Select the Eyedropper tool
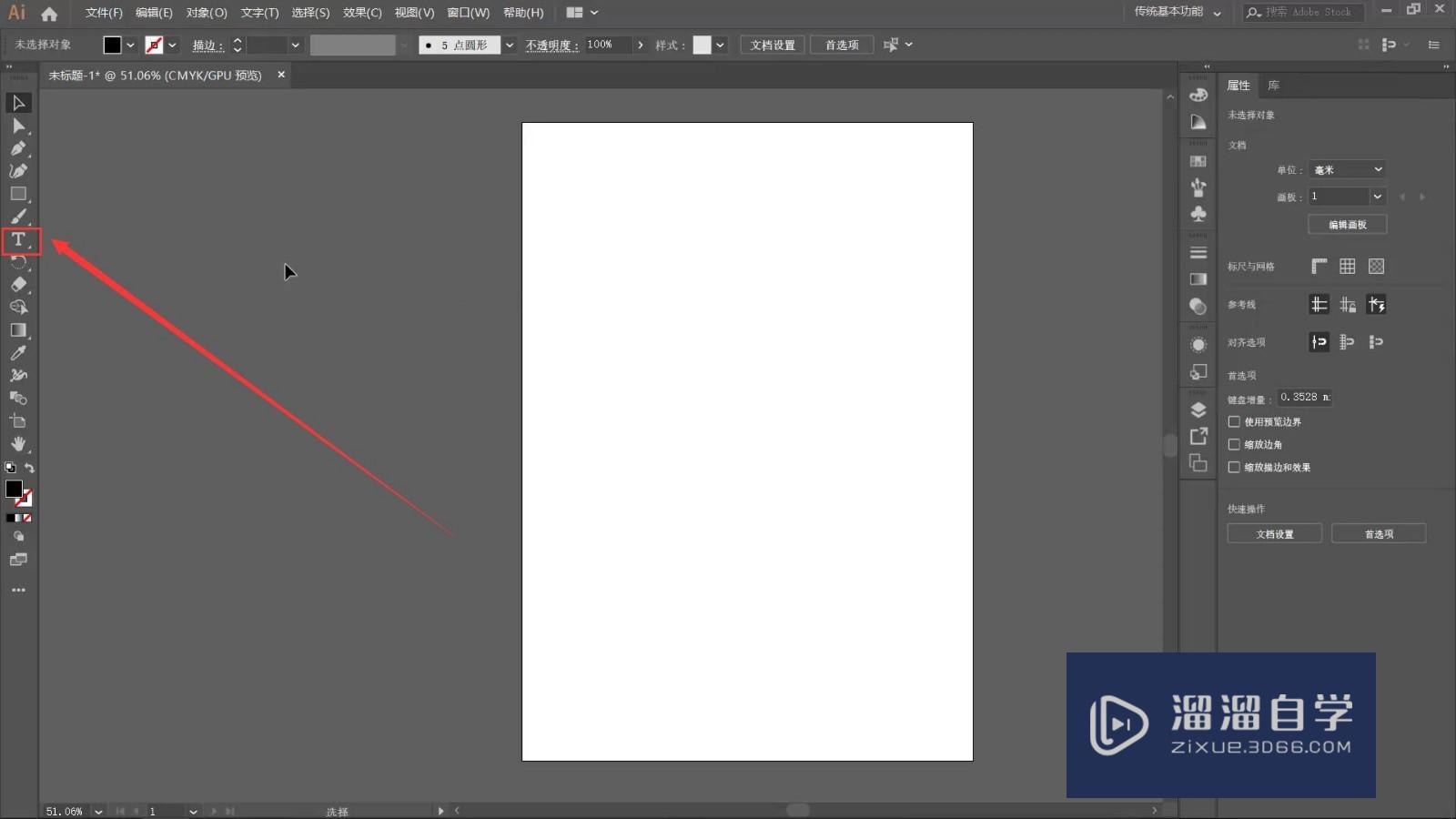This screenshot has width=1456, height=819. (x=18, y=353)
